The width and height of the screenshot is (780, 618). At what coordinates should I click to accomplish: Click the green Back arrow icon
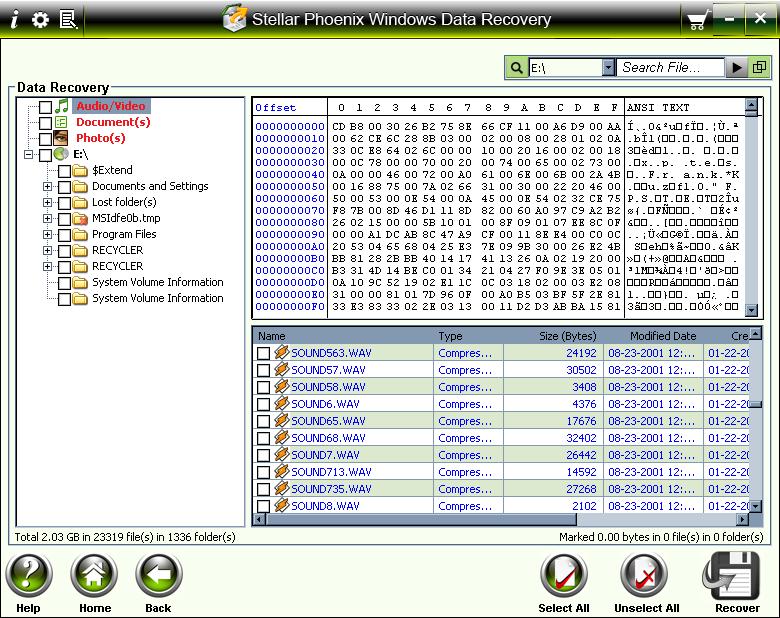coord(158,576)
